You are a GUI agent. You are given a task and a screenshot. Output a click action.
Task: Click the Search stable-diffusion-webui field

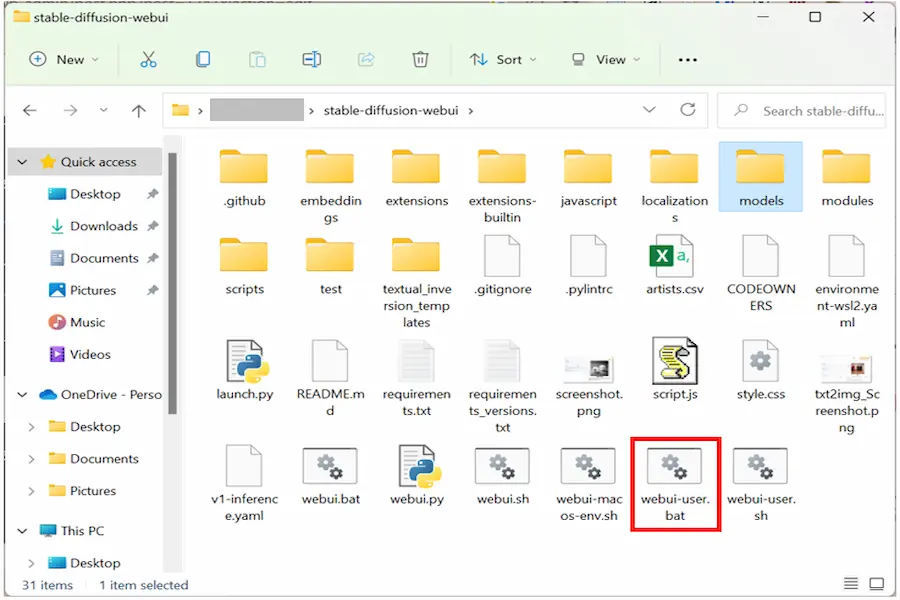coord(812,111)
